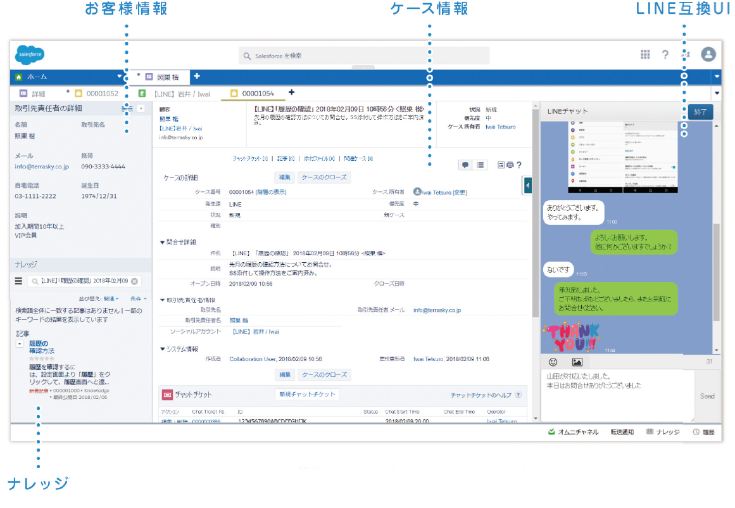Screen dimensions: 735x508
Task: Switch to the [LINE] 岩井 / Iwai subtab
Action: (x=174, y=94)
